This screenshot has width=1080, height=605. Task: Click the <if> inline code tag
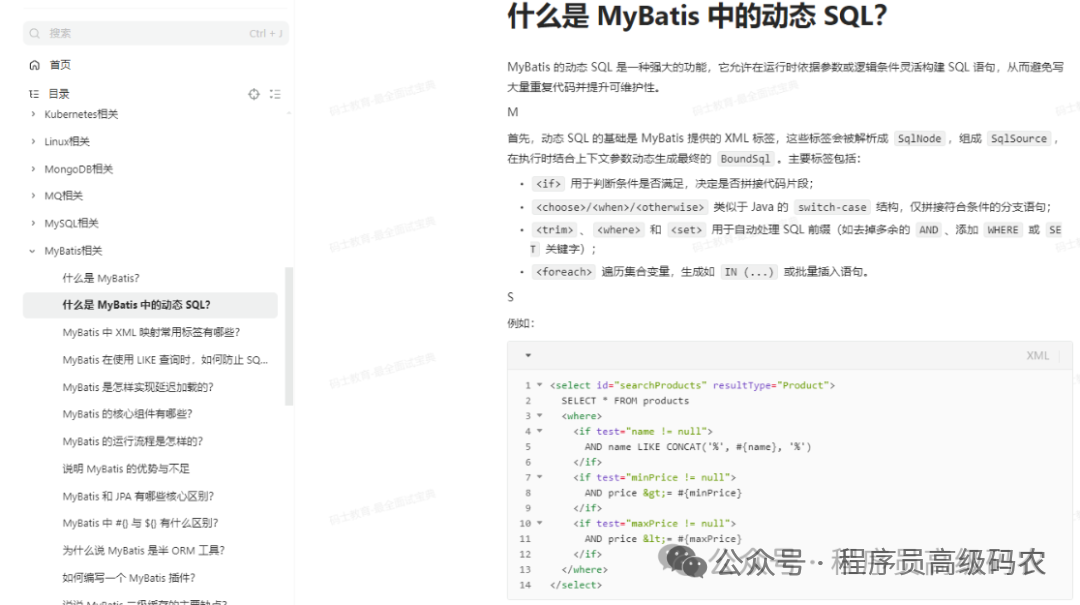(548, 183)
